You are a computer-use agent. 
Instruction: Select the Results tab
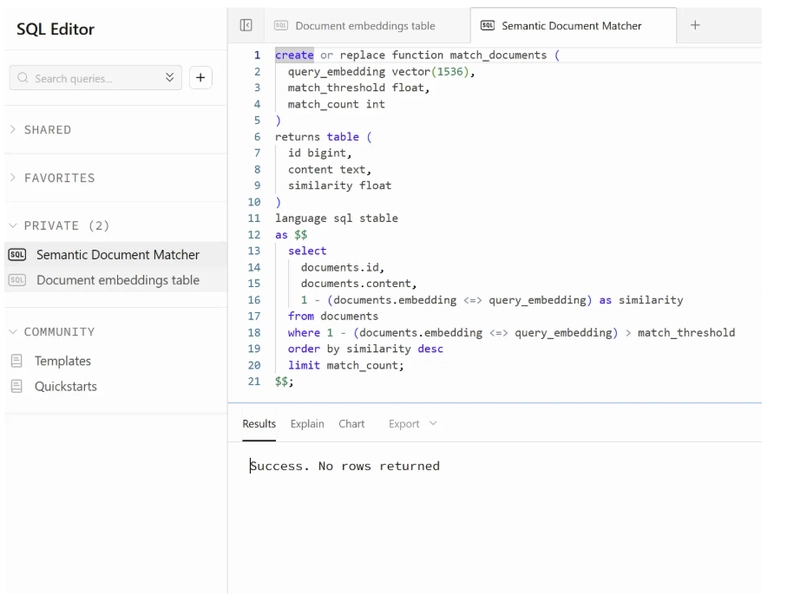click(x=259, y=424)
